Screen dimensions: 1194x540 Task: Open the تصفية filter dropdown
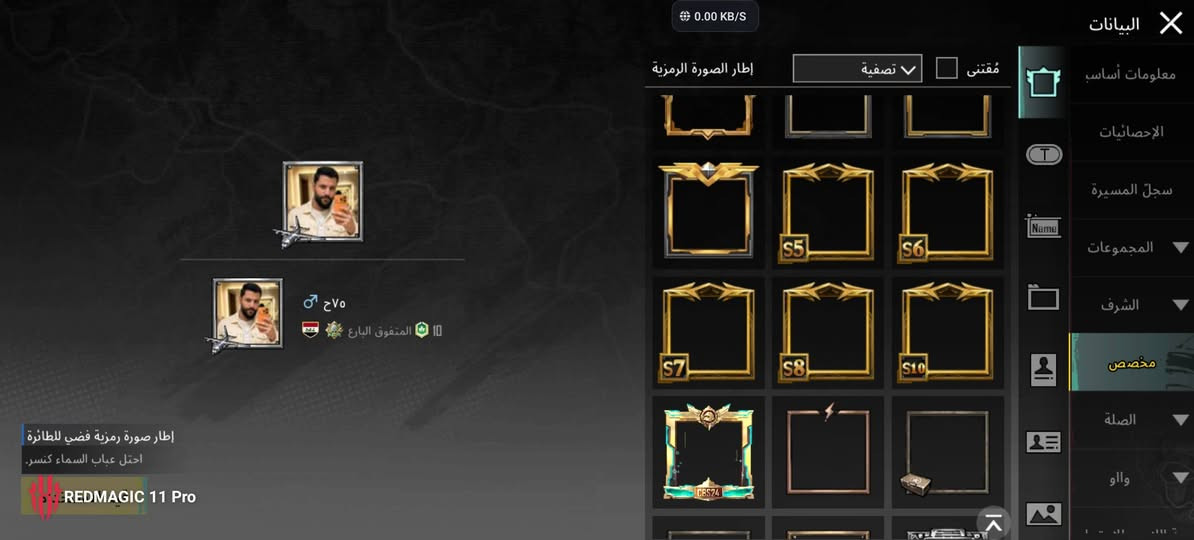(857, 69)
